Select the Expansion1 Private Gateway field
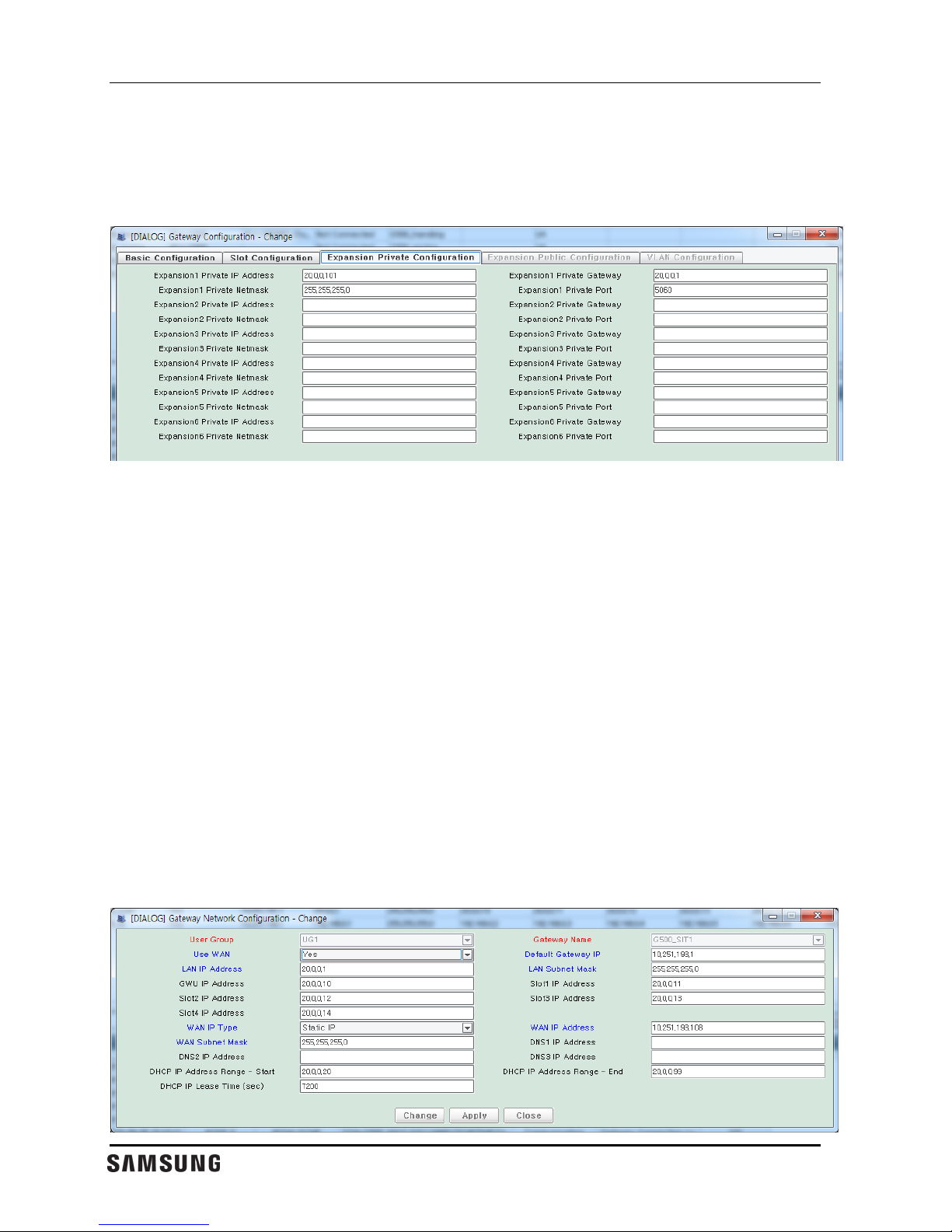Screen dimensions: 952x1232 (741, 276)
